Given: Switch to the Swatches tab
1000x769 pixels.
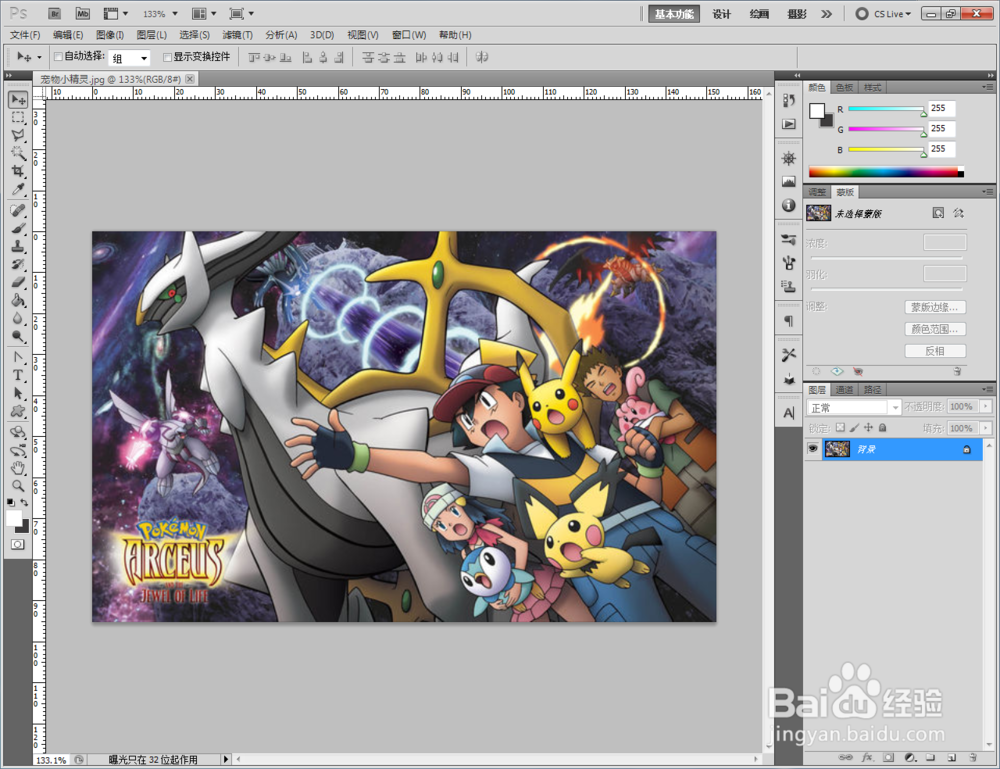Looking at the screenshot, I should click(x=844, y=87).
